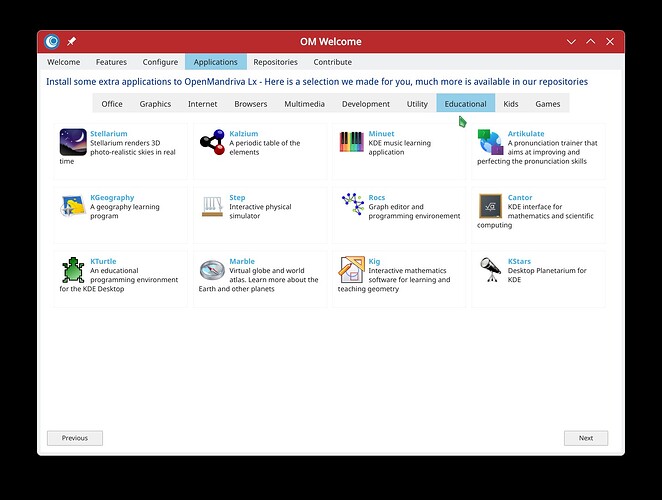The width and height of the screenshot is (662, 500).
Task: Open the Games category
Action: (548, 104)
